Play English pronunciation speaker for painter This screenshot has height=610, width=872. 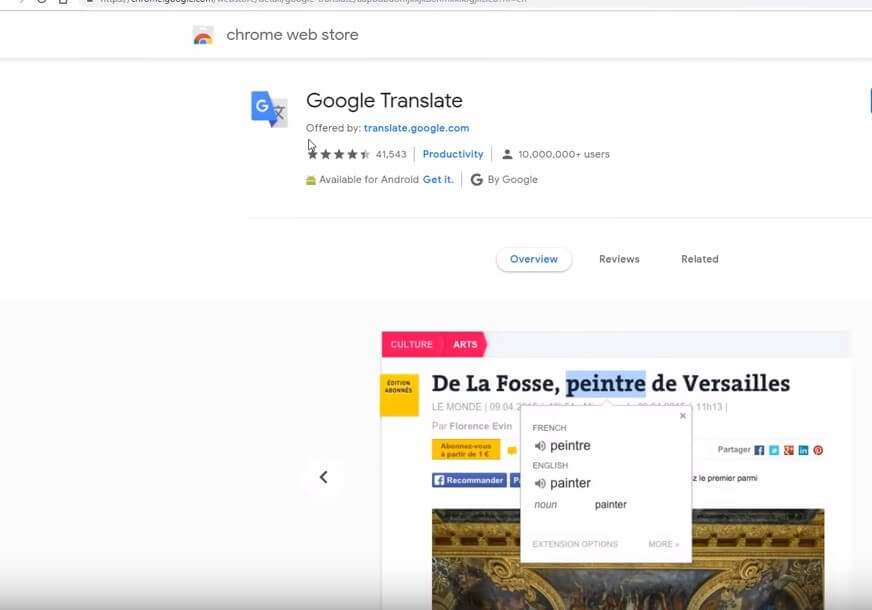click(540, 483)
